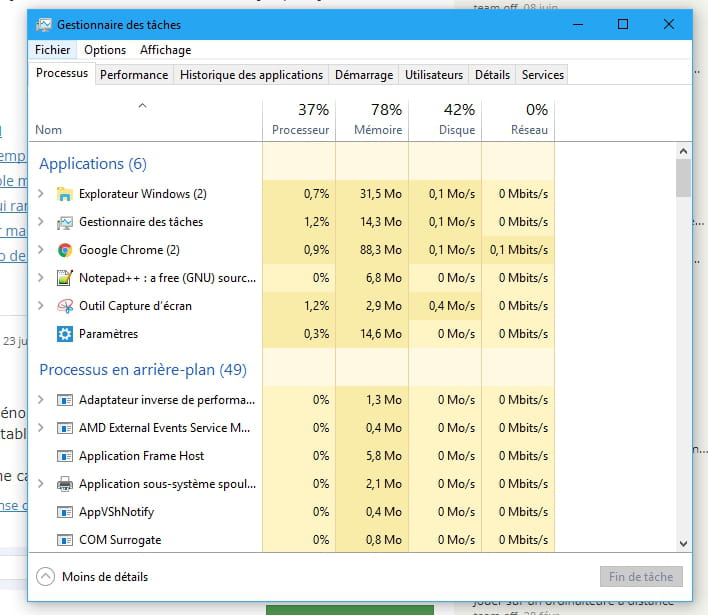Click the Paramètres gear icon
The width and height of the screenshot is (708, 615).
pos(65,334)
